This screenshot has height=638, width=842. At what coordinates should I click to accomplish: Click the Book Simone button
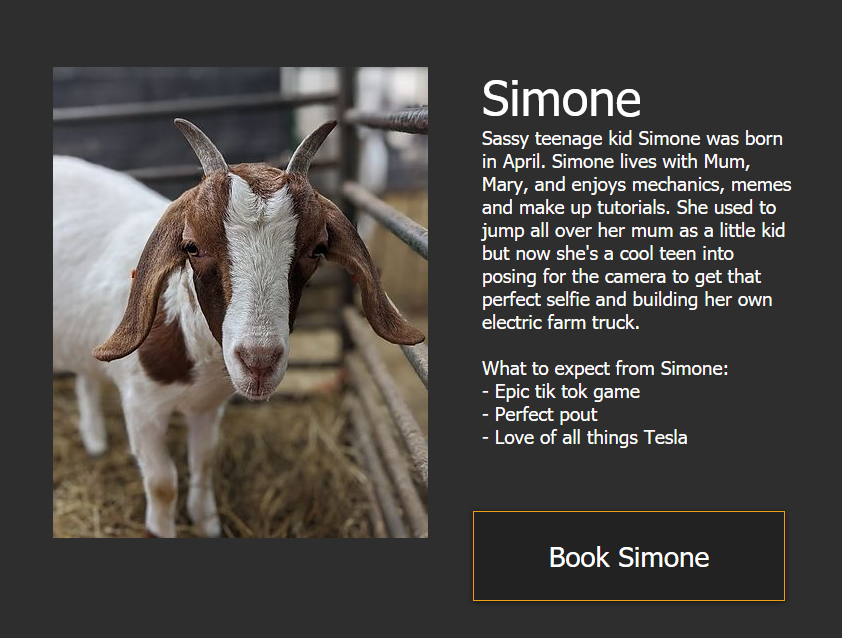tap(629, 556)
